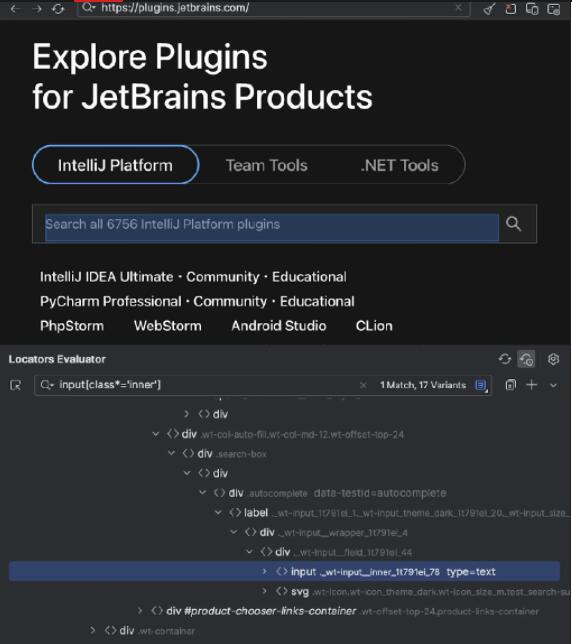Select div wt-input__wrapper tree row
Viewport: 572px width, 644px height.
point(284,532)
